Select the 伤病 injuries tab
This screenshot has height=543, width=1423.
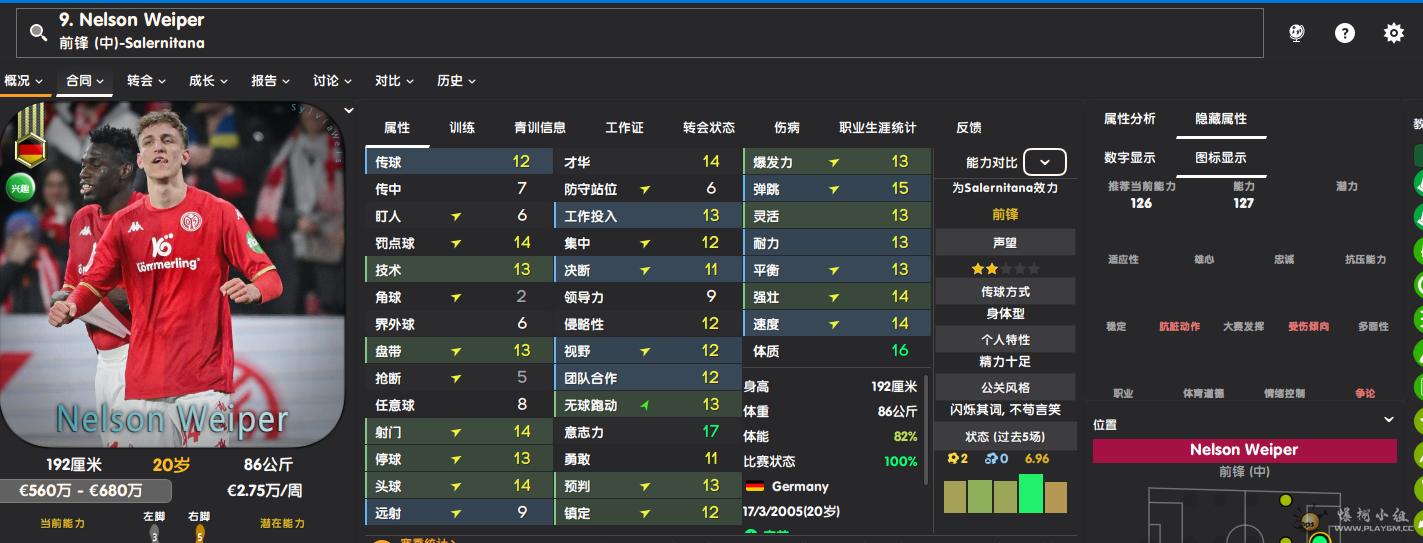[787, 128]
